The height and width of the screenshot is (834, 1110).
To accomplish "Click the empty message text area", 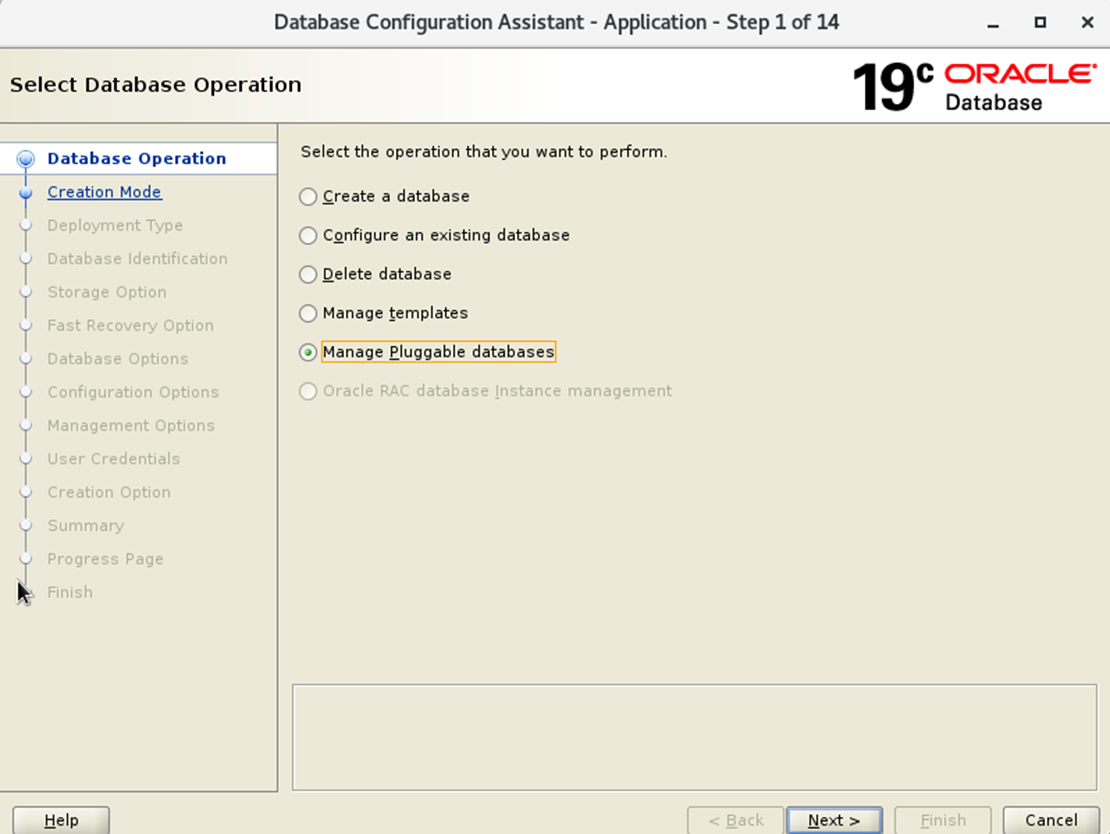I will (694, 737).
